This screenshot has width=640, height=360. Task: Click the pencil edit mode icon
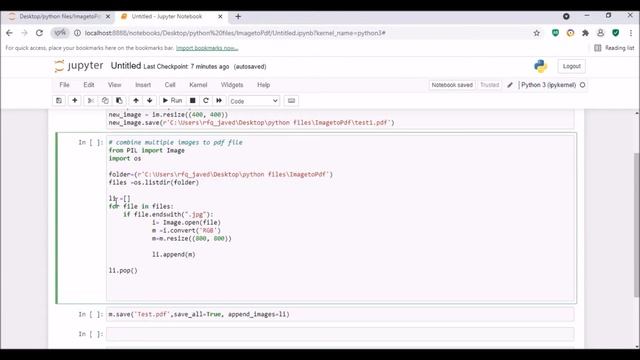point(510,85)
